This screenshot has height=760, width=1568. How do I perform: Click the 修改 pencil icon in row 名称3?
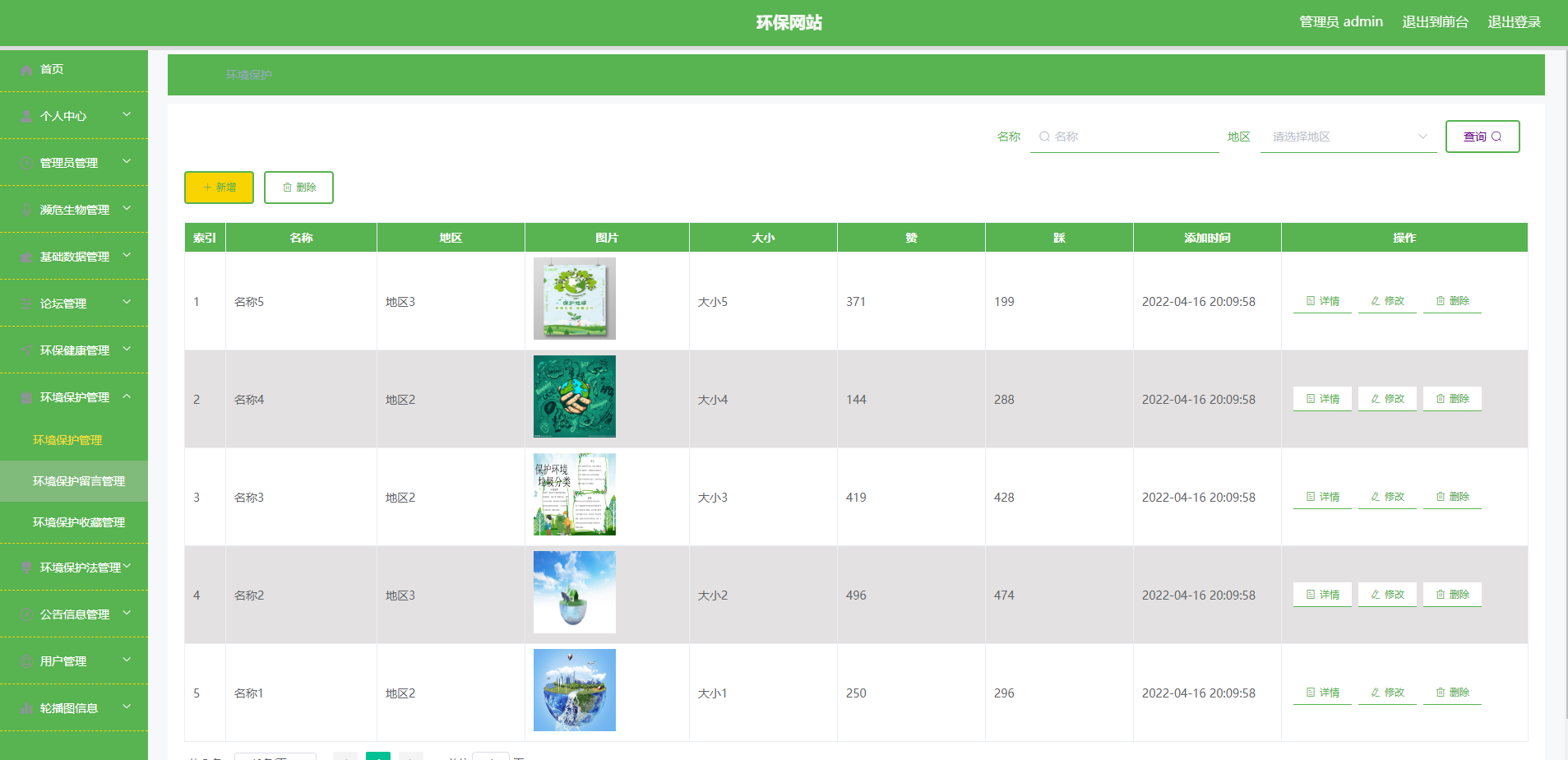point(1376,497)
